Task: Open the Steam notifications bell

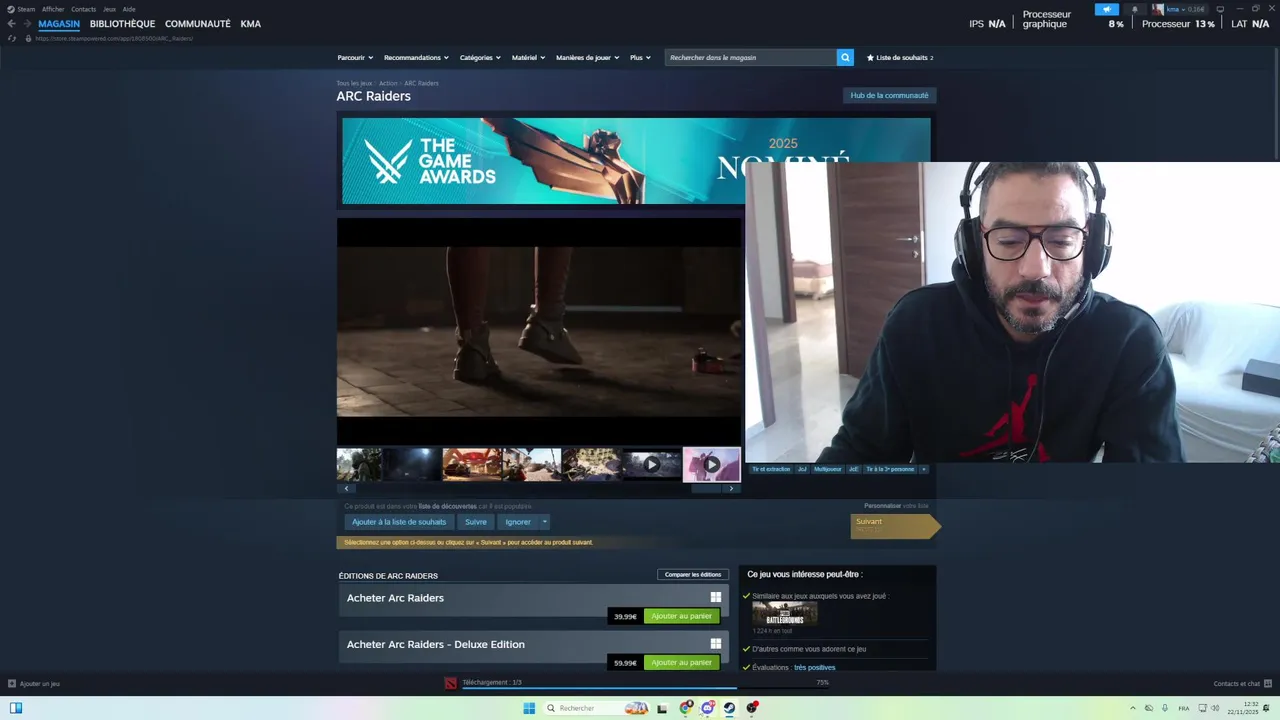Action: point(1134,9)
